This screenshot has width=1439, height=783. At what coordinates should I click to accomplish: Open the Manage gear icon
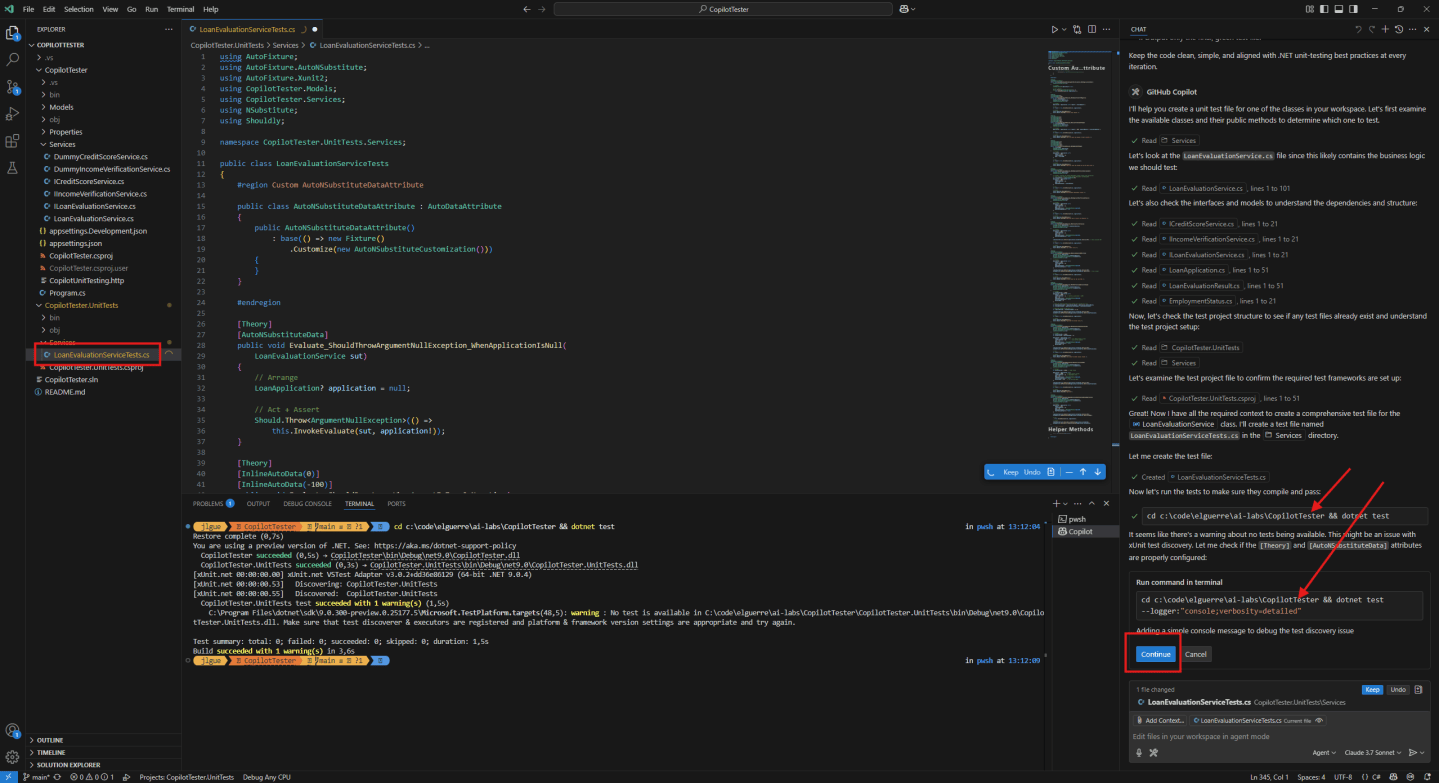[x=13, y=757]
